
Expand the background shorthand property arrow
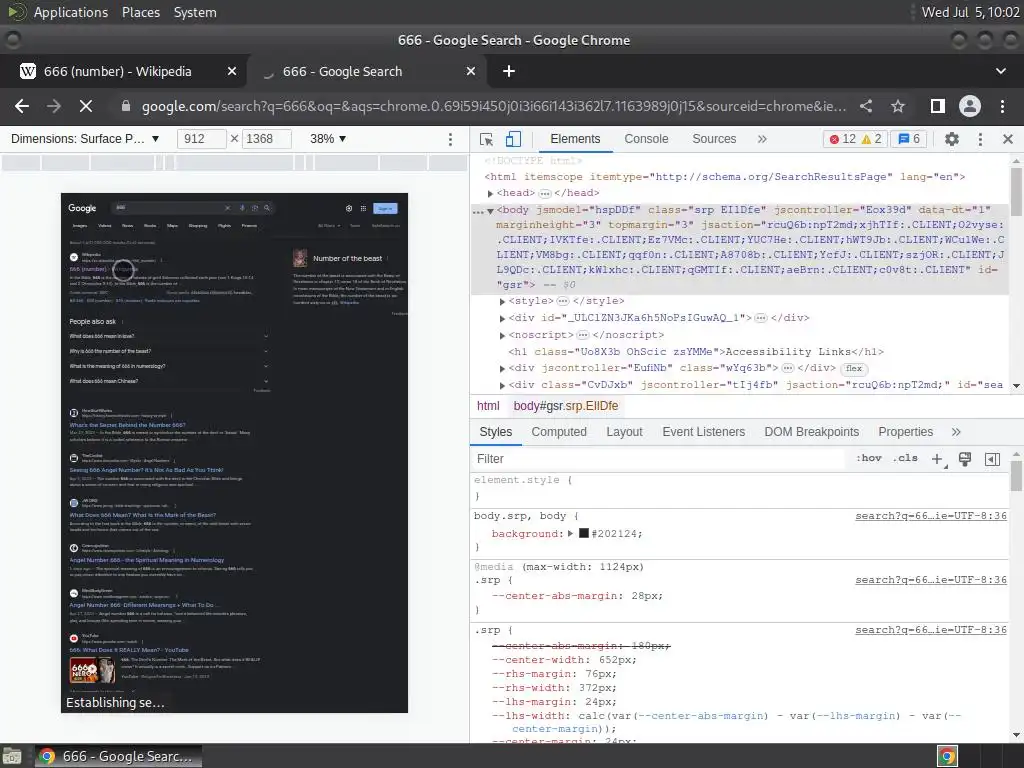click(x=570, y=534)
